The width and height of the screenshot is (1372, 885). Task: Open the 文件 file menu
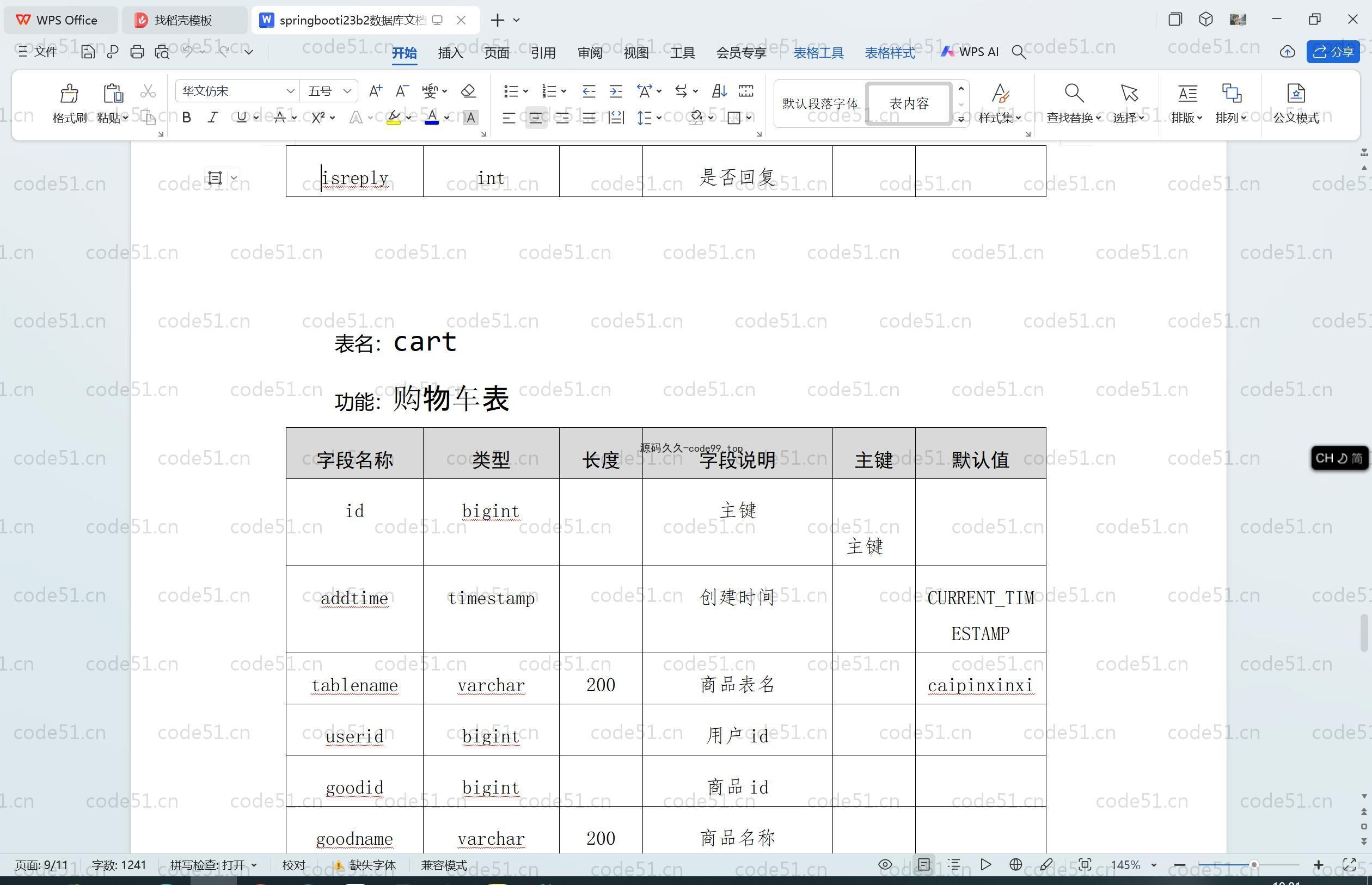click(x=38, y=52)
